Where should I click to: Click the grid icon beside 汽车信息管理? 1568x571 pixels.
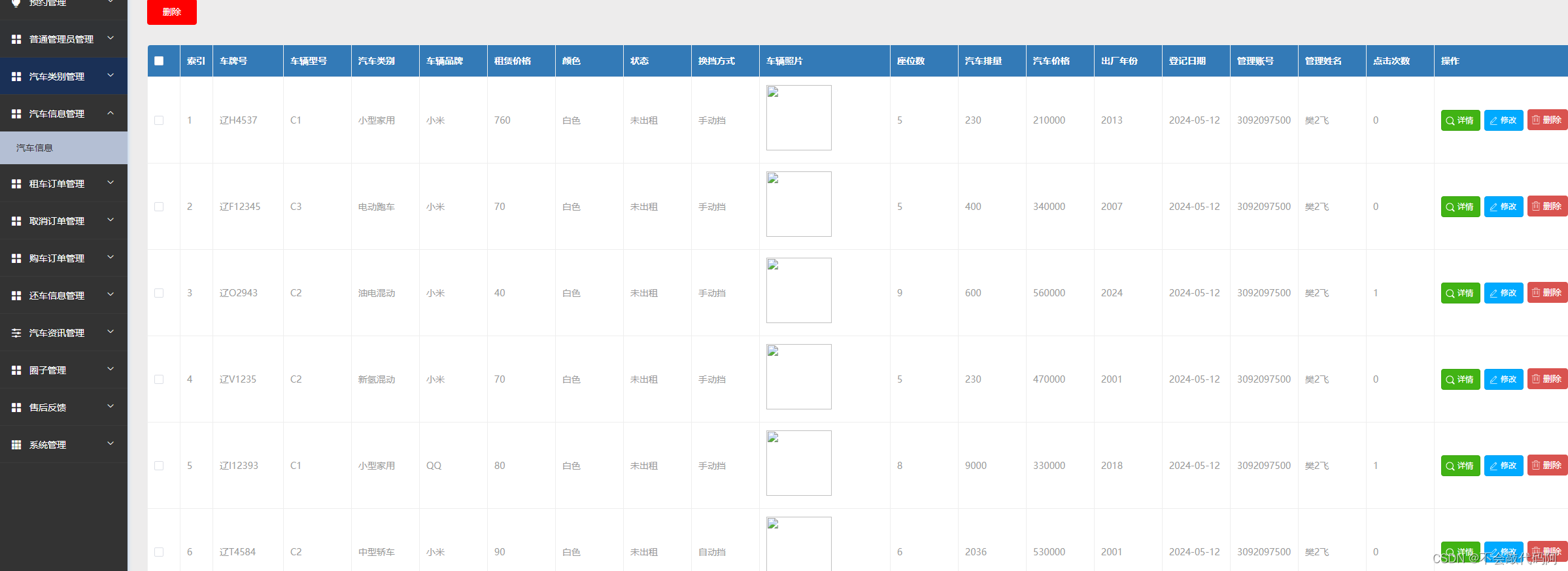click(x=16, y=114)
